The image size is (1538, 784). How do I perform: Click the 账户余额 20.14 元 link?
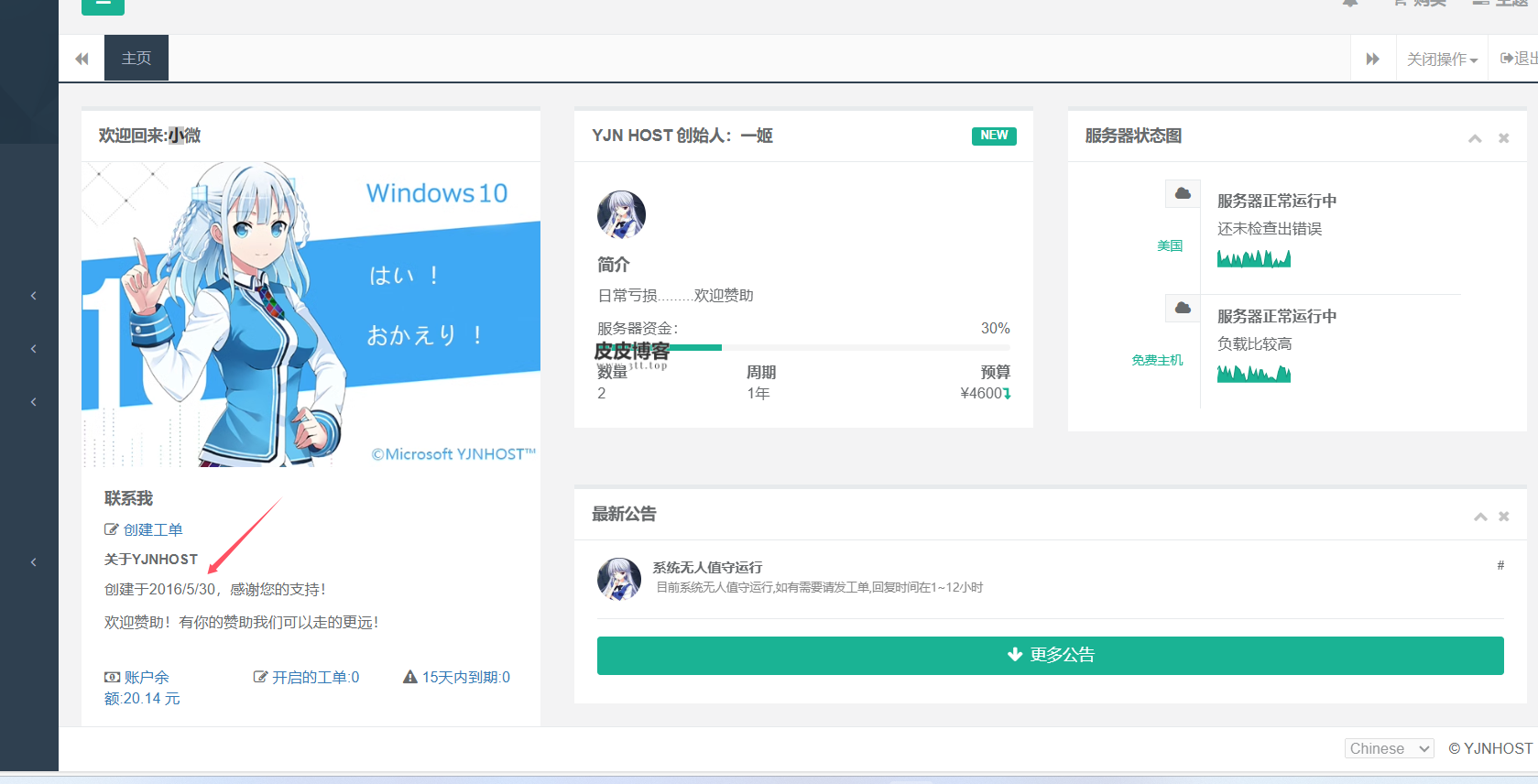[142, 688]
